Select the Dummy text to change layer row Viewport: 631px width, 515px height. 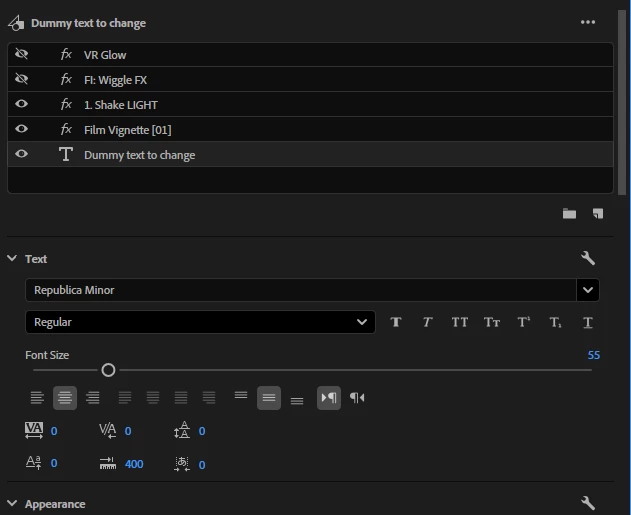click(x=310, y=154)
